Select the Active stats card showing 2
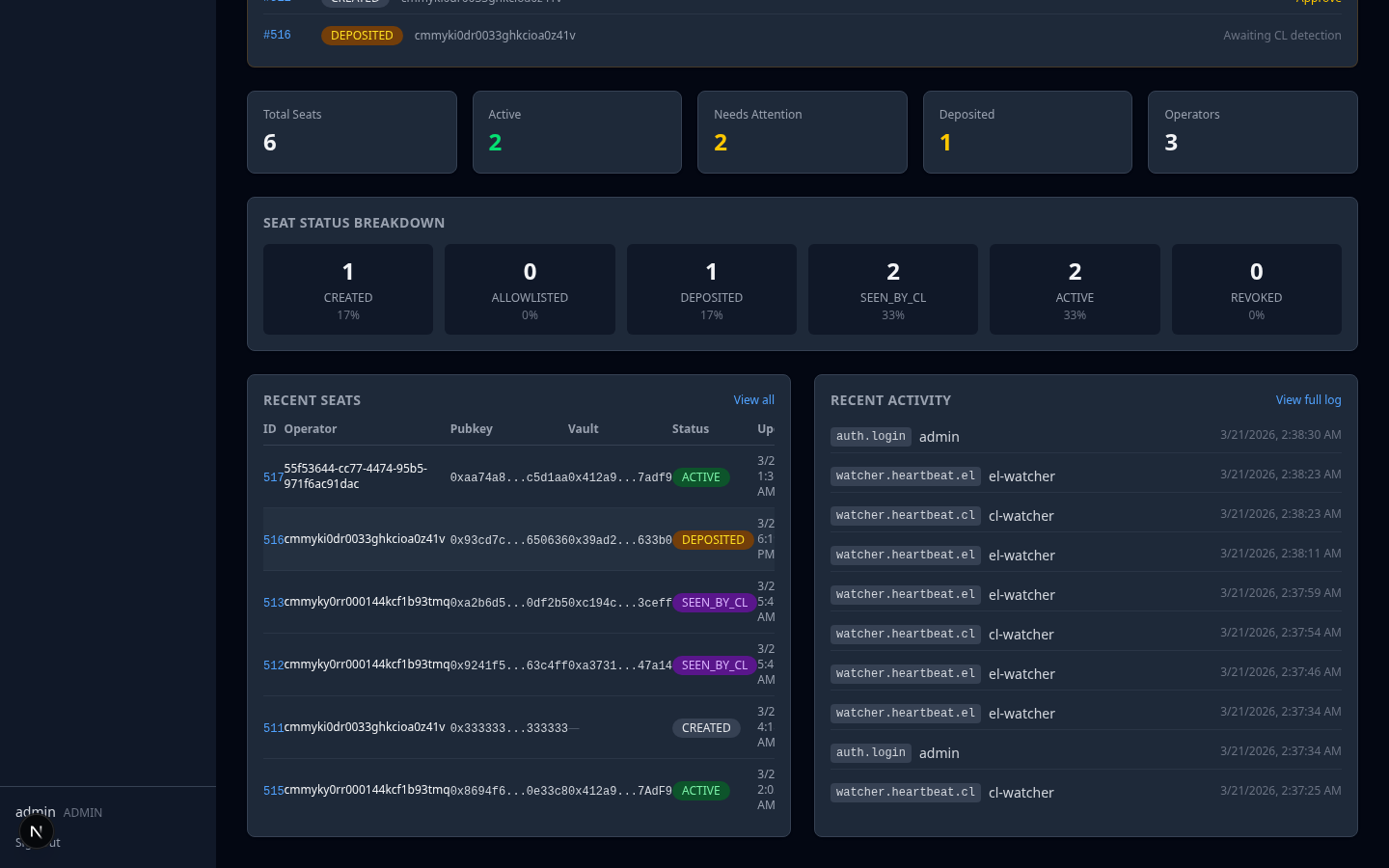This screenshot has height=868, width=1389. coord(577,132)
